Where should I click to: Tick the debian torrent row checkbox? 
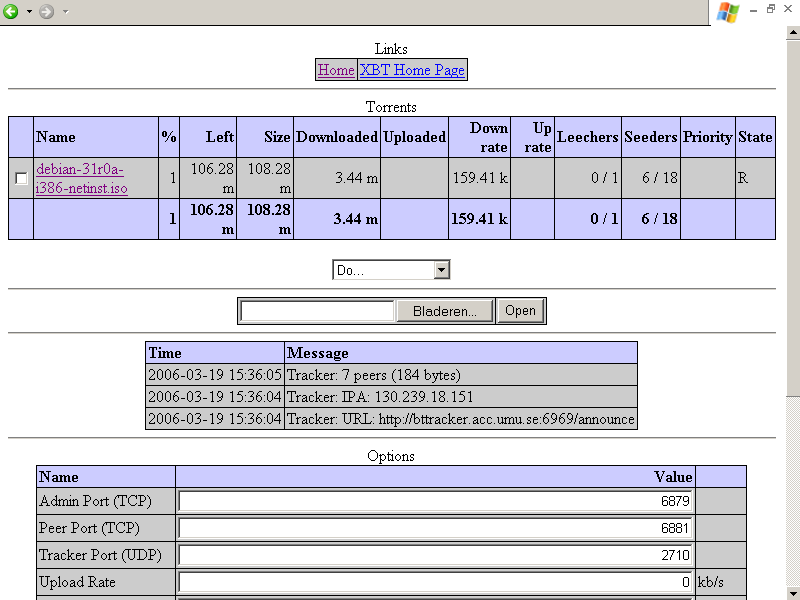click(x=21, y=178)
